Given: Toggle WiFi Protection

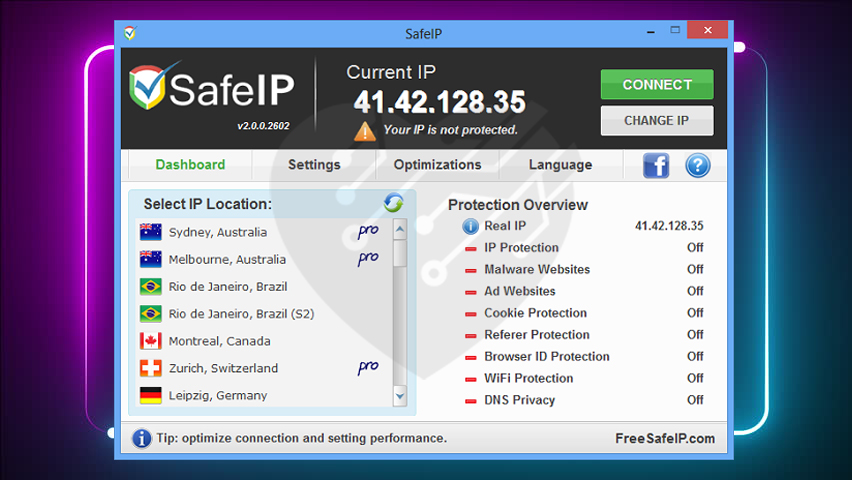Looking at the screenshot, I should (x=584, y=378).
